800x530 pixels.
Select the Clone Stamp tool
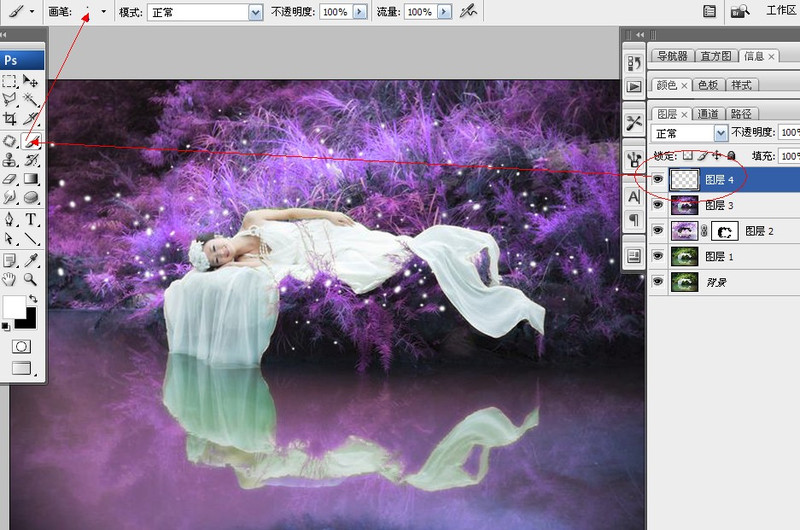pos(10,160)
